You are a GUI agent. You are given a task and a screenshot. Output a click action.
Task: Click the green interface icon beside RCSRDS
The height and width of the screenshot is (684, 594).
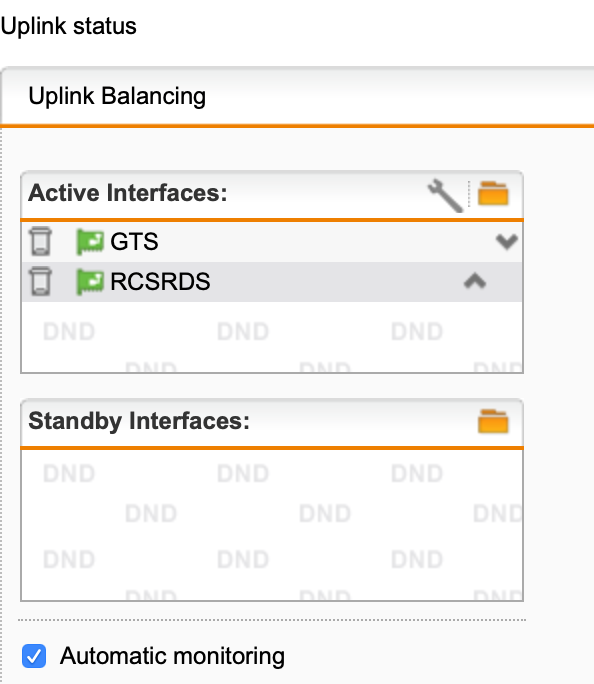point(90,281)
